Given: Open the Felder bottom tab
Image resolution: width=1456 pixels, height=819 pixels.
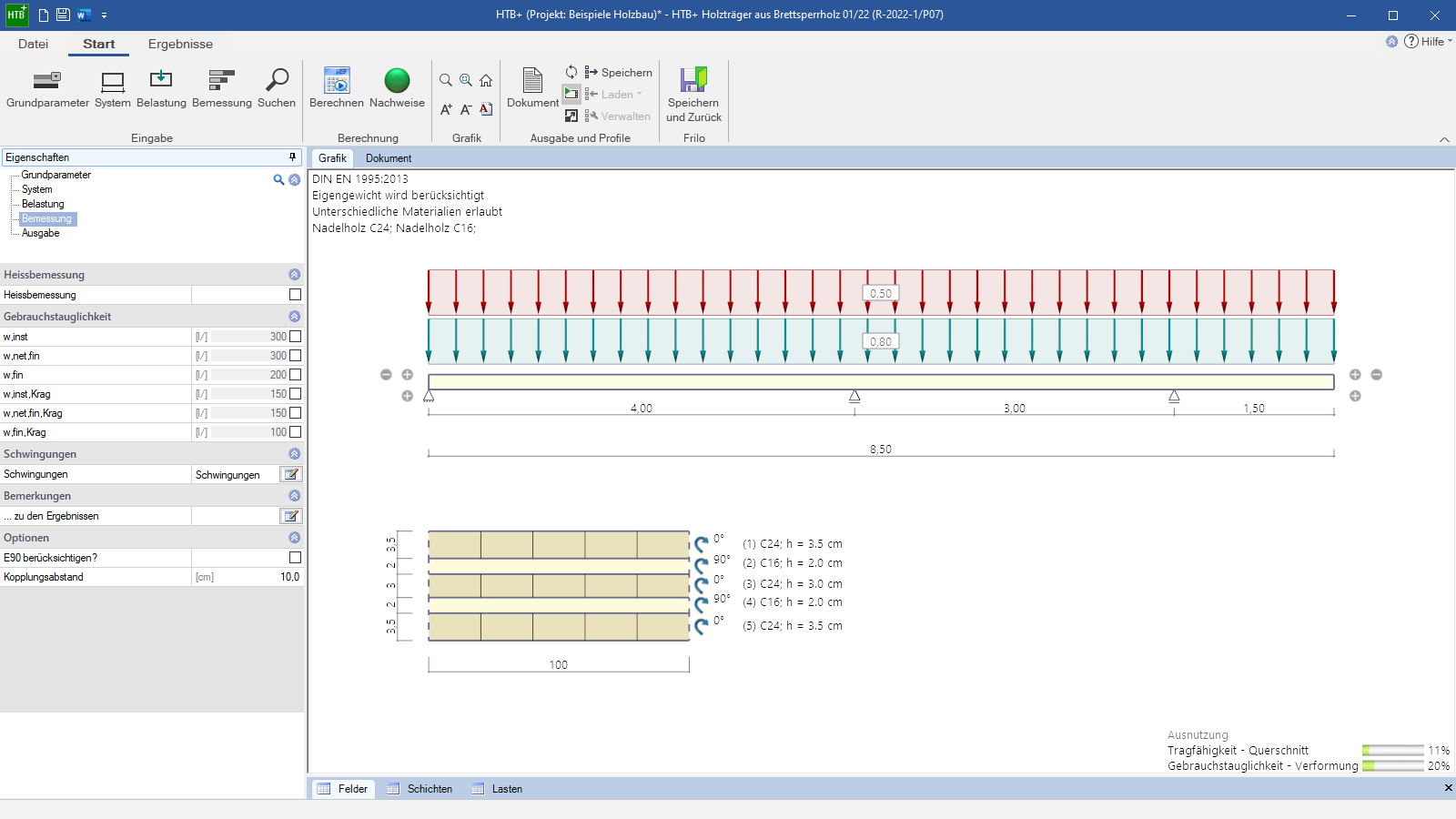Looking at the screenshot, I should pyautogui.click(x=343, y=789).
